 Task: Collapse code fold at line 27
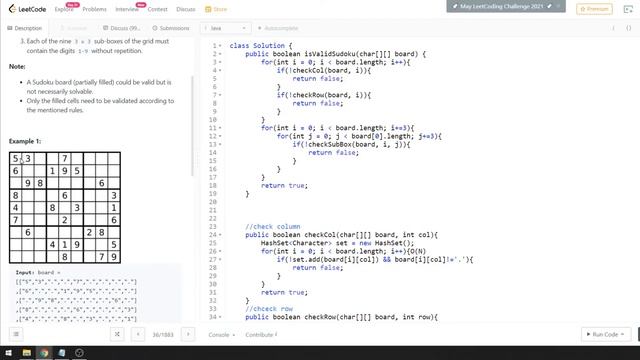(x=220, y=259)
